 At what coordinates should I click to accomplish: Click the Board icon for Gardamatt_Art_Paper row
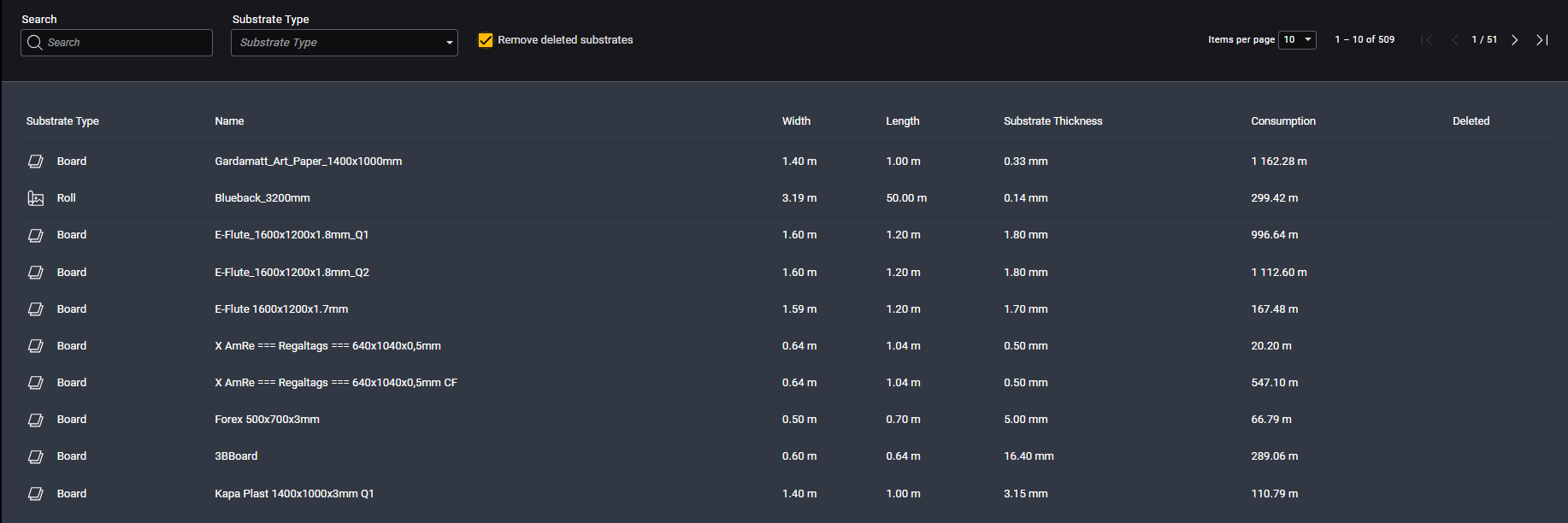(x=36, y=162)
